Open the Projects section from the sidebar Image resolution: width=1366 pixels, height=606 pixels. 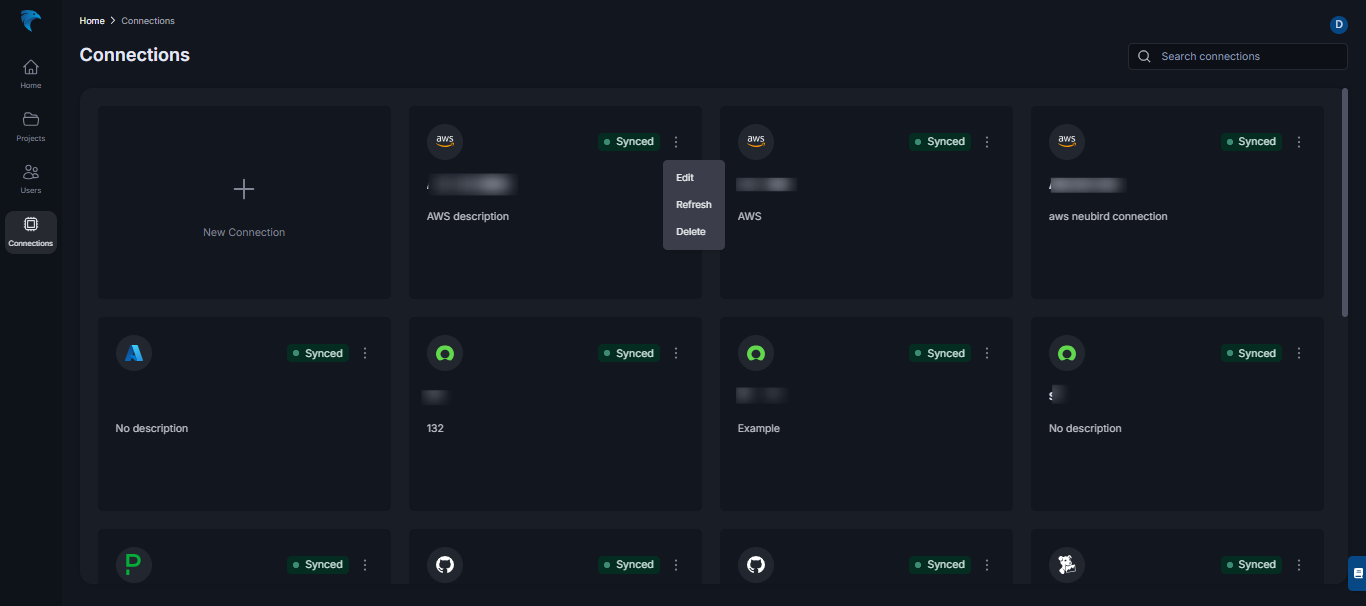pos(30,125)
